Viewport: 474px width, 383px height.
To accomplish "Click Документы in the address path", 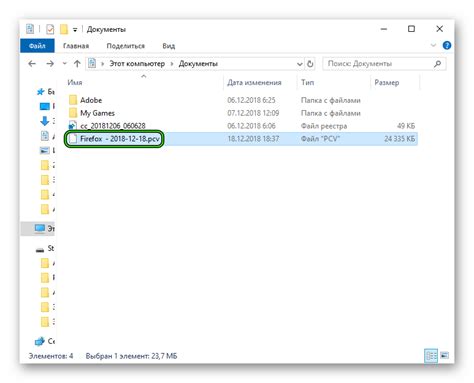I will click(198, 63).
